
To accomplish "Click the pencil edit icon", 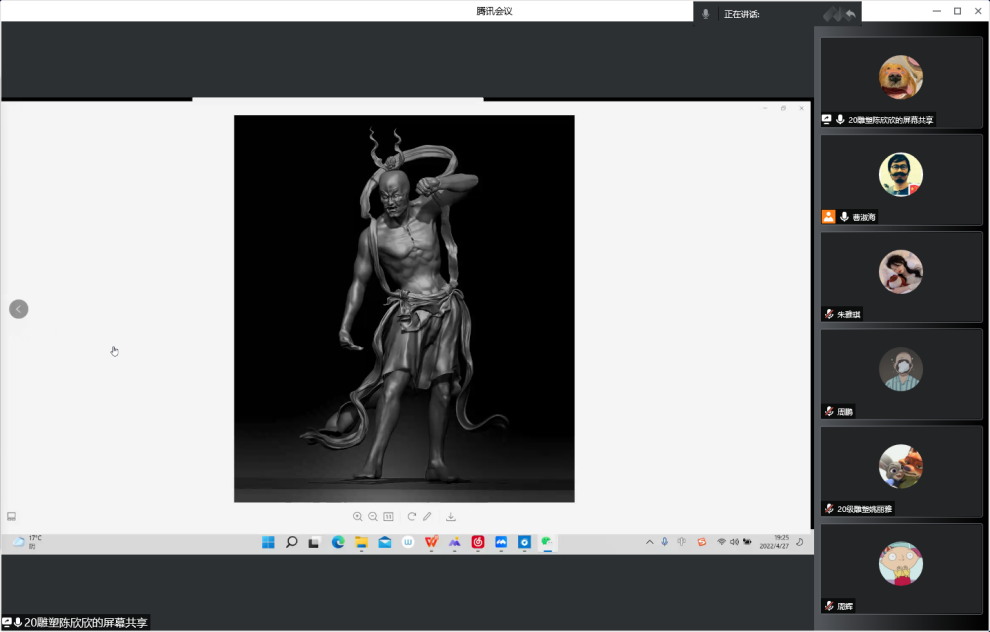I will tap(427, 517).
